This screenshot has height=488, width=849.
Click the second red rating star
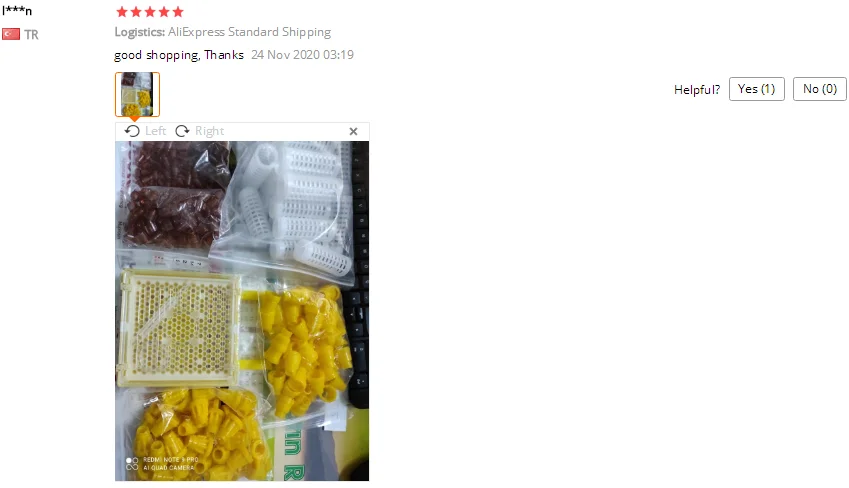pyautogui.click(x=136, y=11)
